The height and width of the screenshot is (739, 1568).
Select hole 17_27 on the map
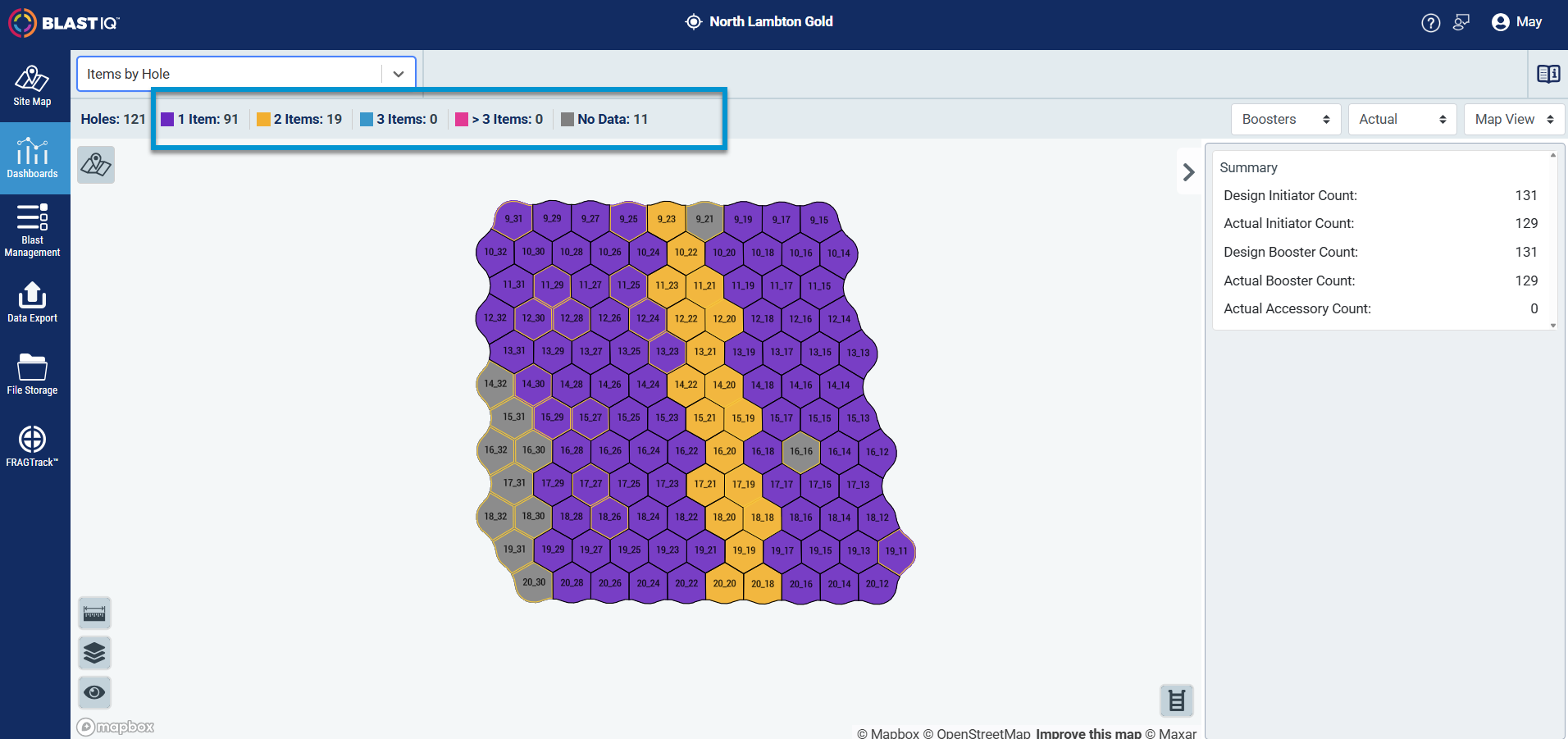[x=590, y=484]
